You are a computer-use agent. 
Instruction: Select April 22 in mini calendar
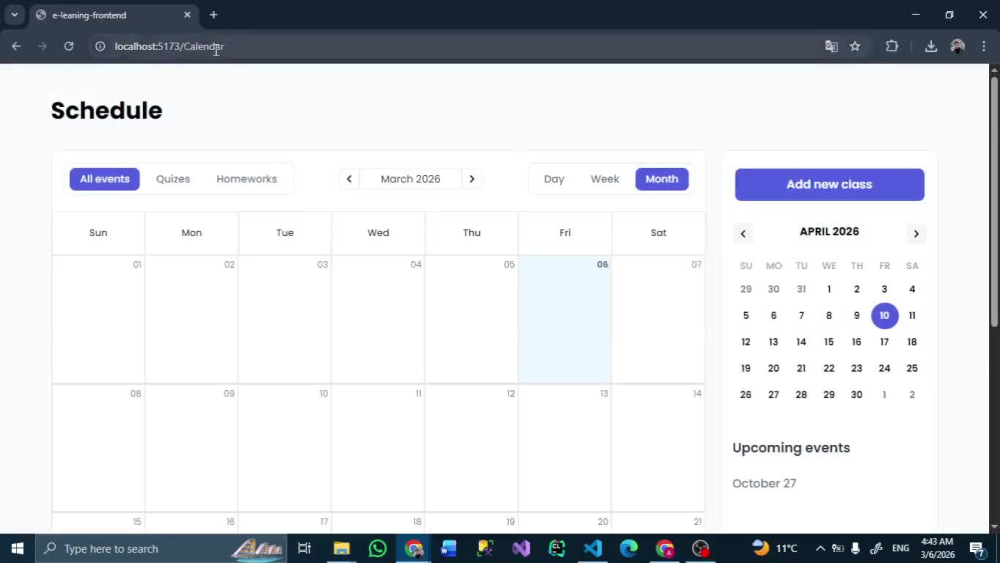[x=828, y=369]
